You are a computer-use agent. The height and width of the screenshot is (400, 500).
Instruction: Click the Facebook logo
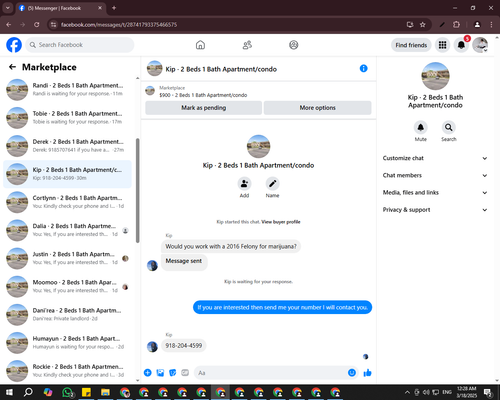pos(14,45)
